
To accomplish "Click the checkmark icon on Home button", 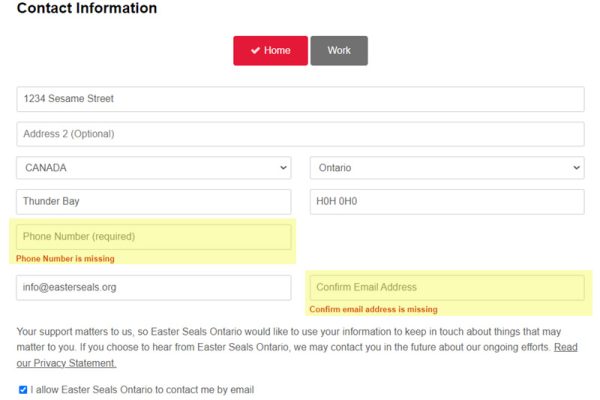I will (x=255, y=51).
